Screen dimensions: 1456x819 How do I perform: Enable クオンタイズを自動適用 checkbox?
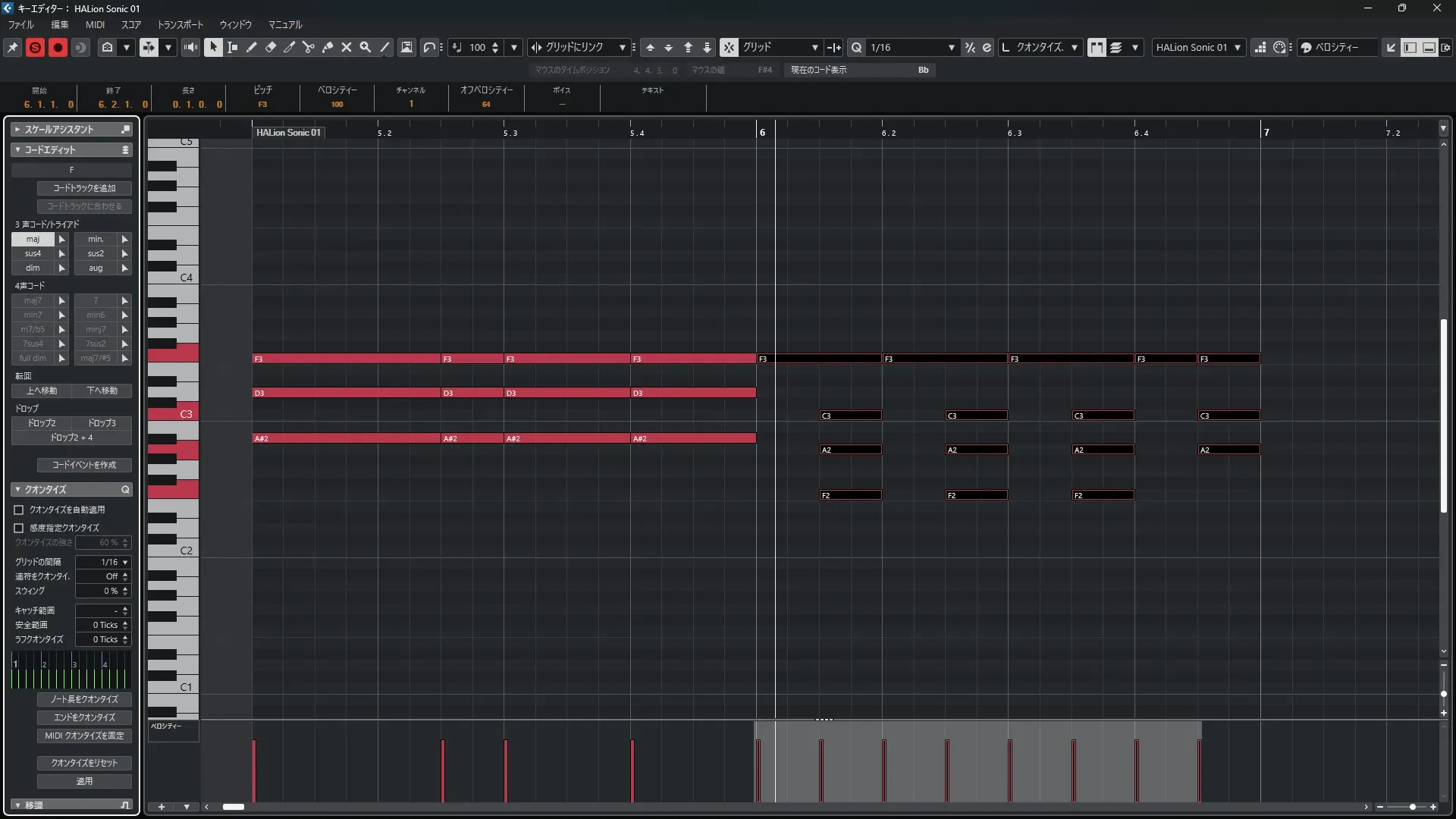[19, 510]
